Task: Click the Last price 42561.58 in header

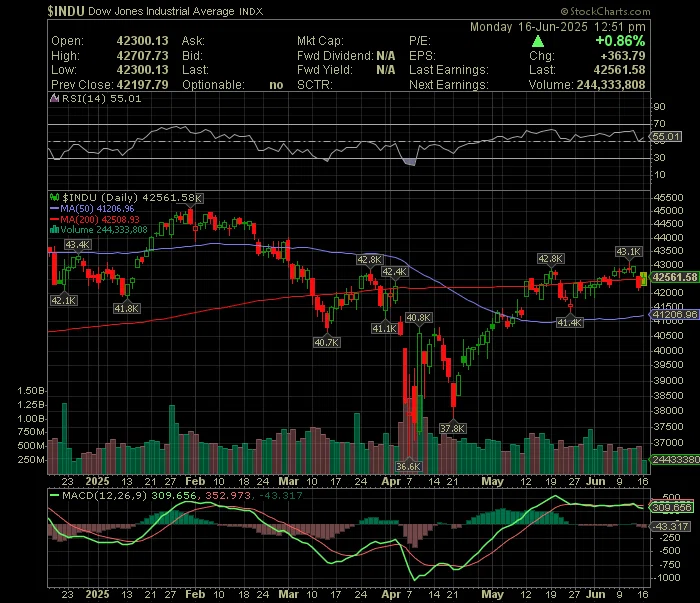Action: (619, 70)
